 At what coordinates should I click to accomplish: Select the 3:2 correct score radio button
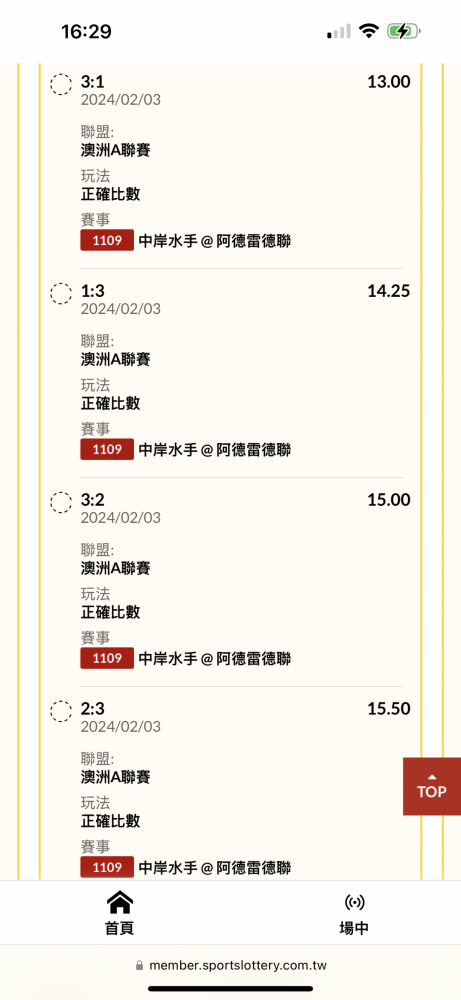pos(61,503)
